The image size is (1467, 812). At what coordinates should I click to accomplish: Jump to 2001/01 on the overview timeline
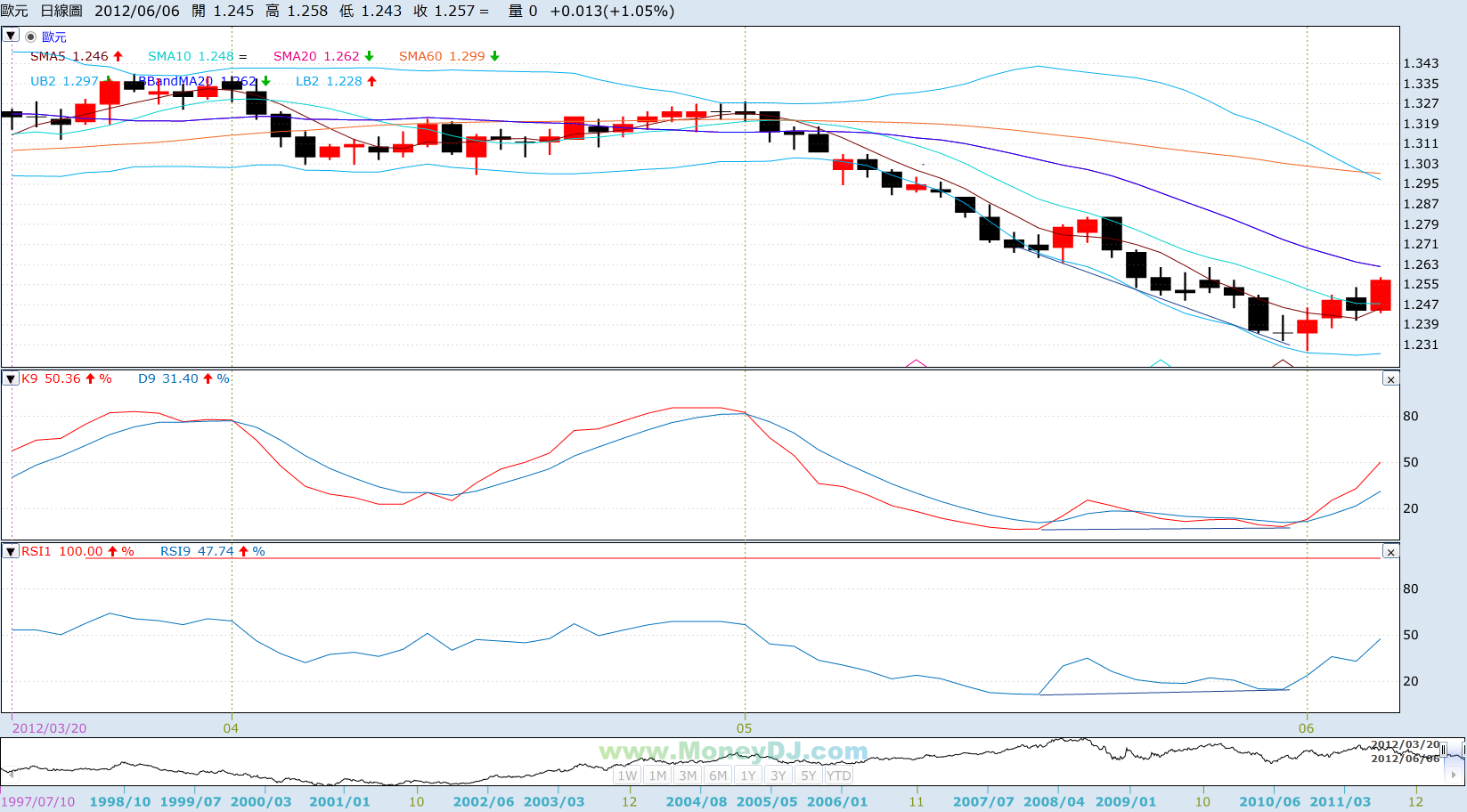point(339,801)
